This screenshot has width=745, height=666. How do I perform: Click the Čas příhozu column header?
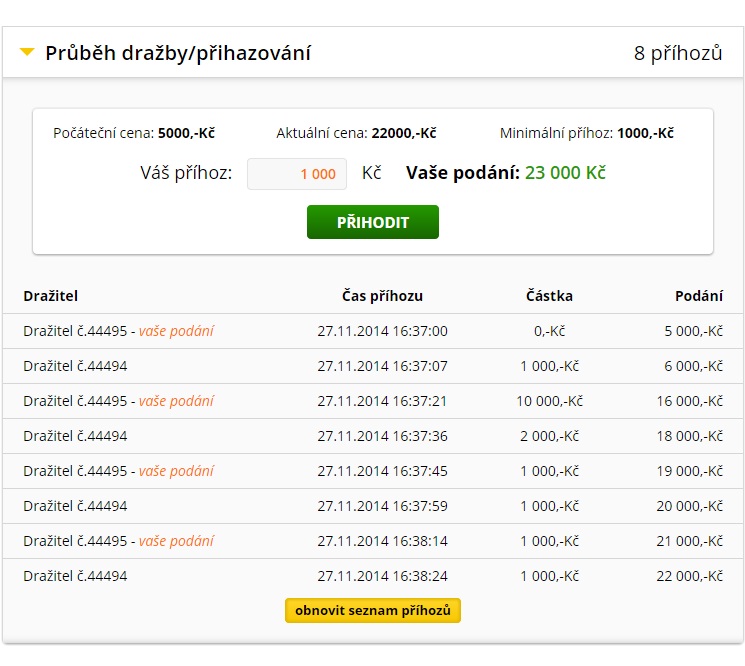(x=382, y=296)
